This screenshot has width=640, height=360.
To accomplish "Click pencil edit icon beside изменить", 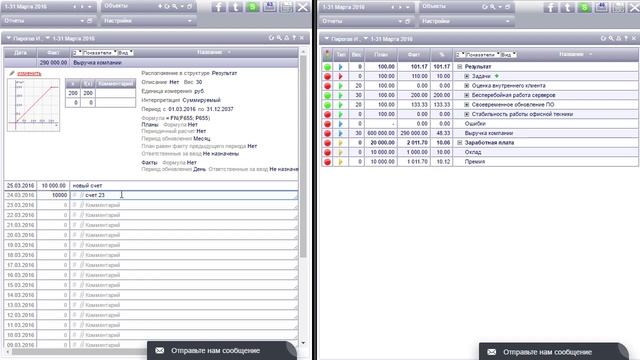I will 12,73.
